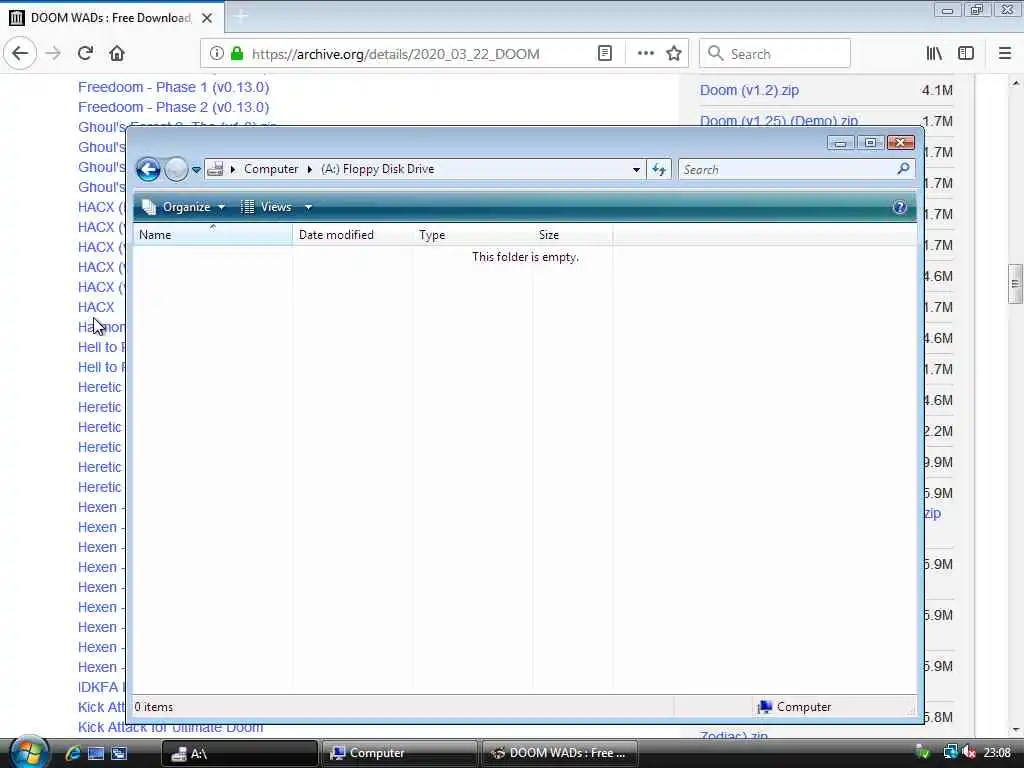Maximize the Floppy Disk Drive window
This screenshot has height=768, width=1024.
pyautogui.click(x=870, y=143)
